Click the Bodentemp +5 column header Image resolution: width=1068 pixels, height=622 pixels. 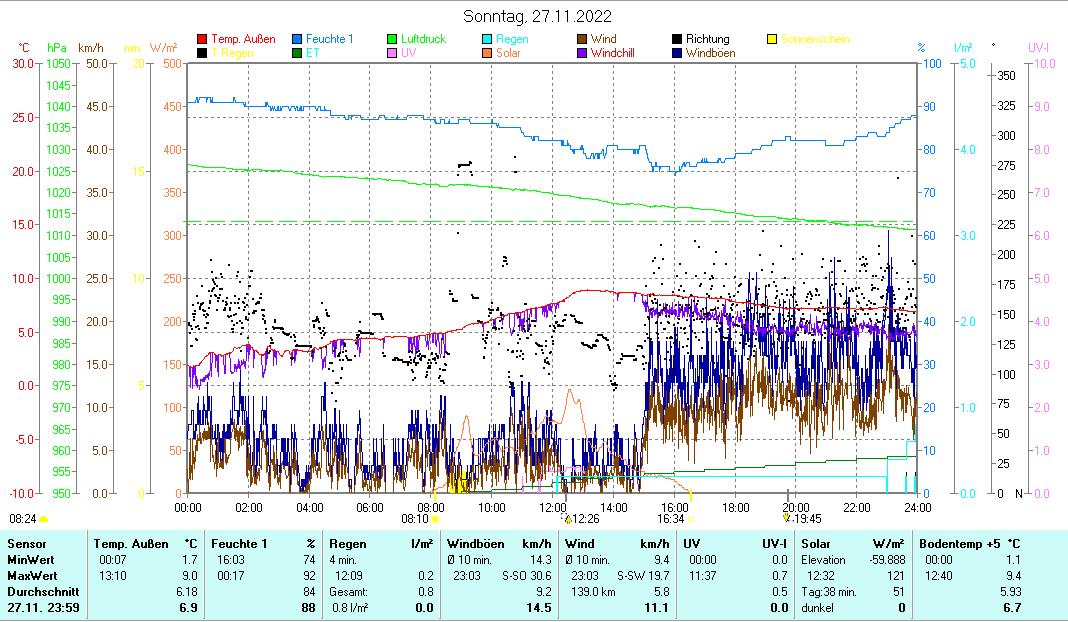point(959,543)
